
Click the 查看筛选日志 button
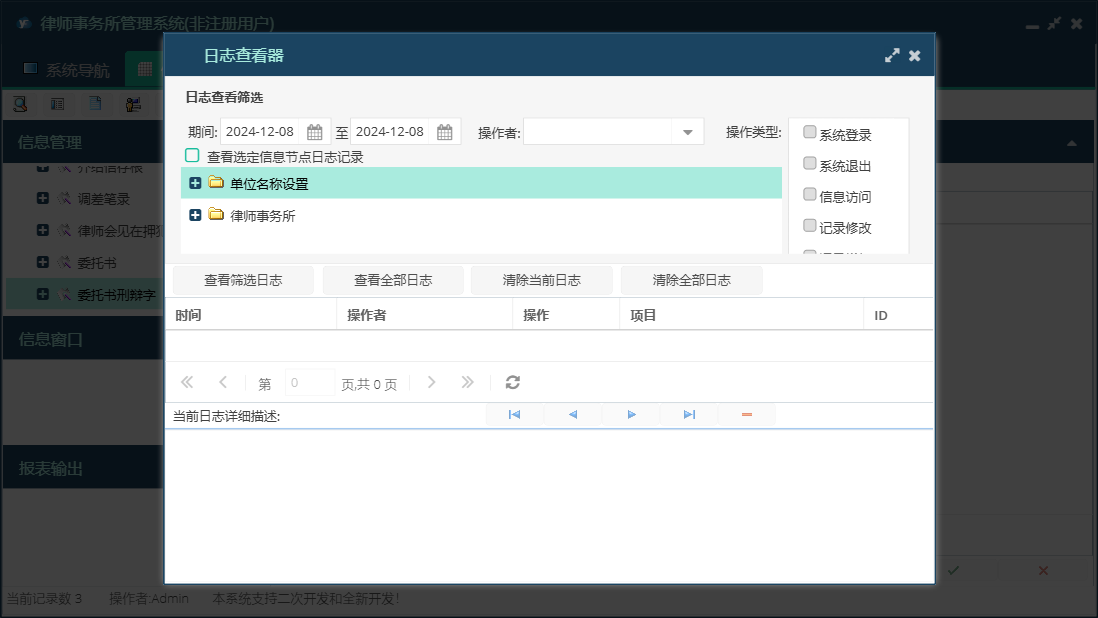[243, 280]
